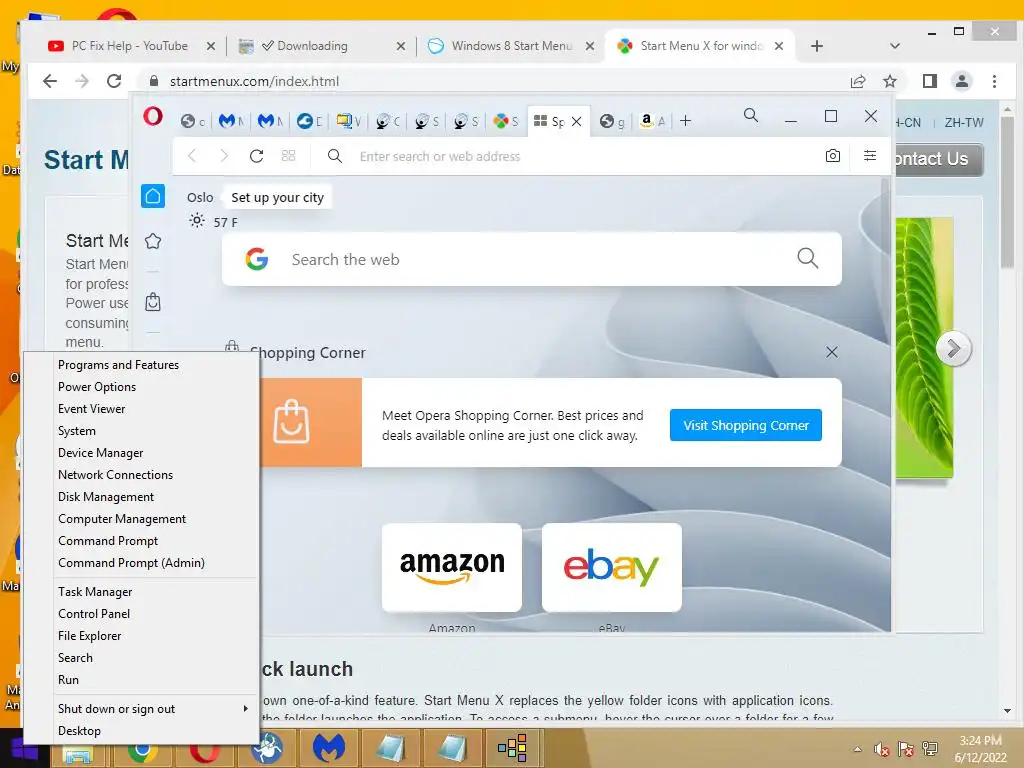The width and height of the screenshot is (1024, 768).
Task: Open Opera home sidebar icon
Action: click(x=153, y=196)
